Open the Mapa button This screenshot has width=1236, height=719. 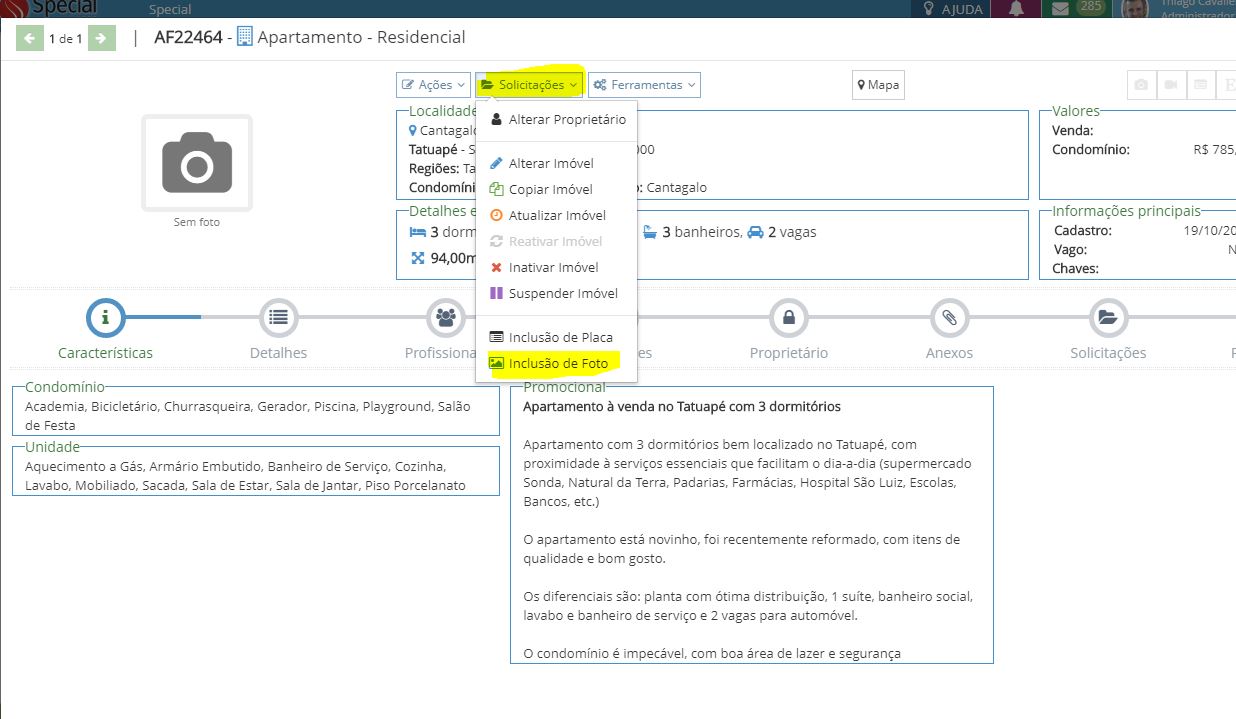point(877,85)
